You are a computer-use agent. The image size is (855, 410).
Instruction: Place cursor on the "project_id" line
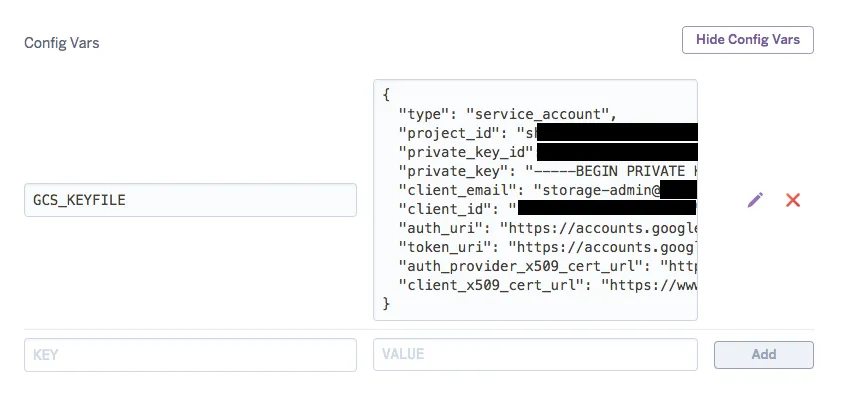460,133
